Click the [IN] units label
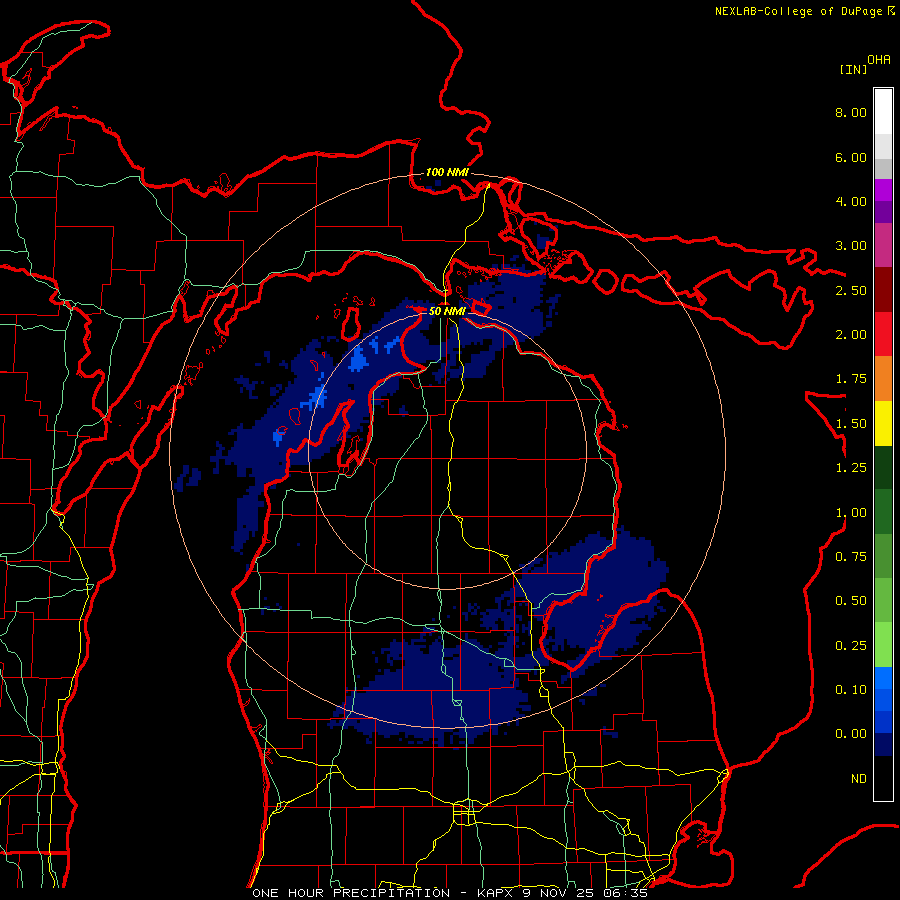 tap(853, 69)
